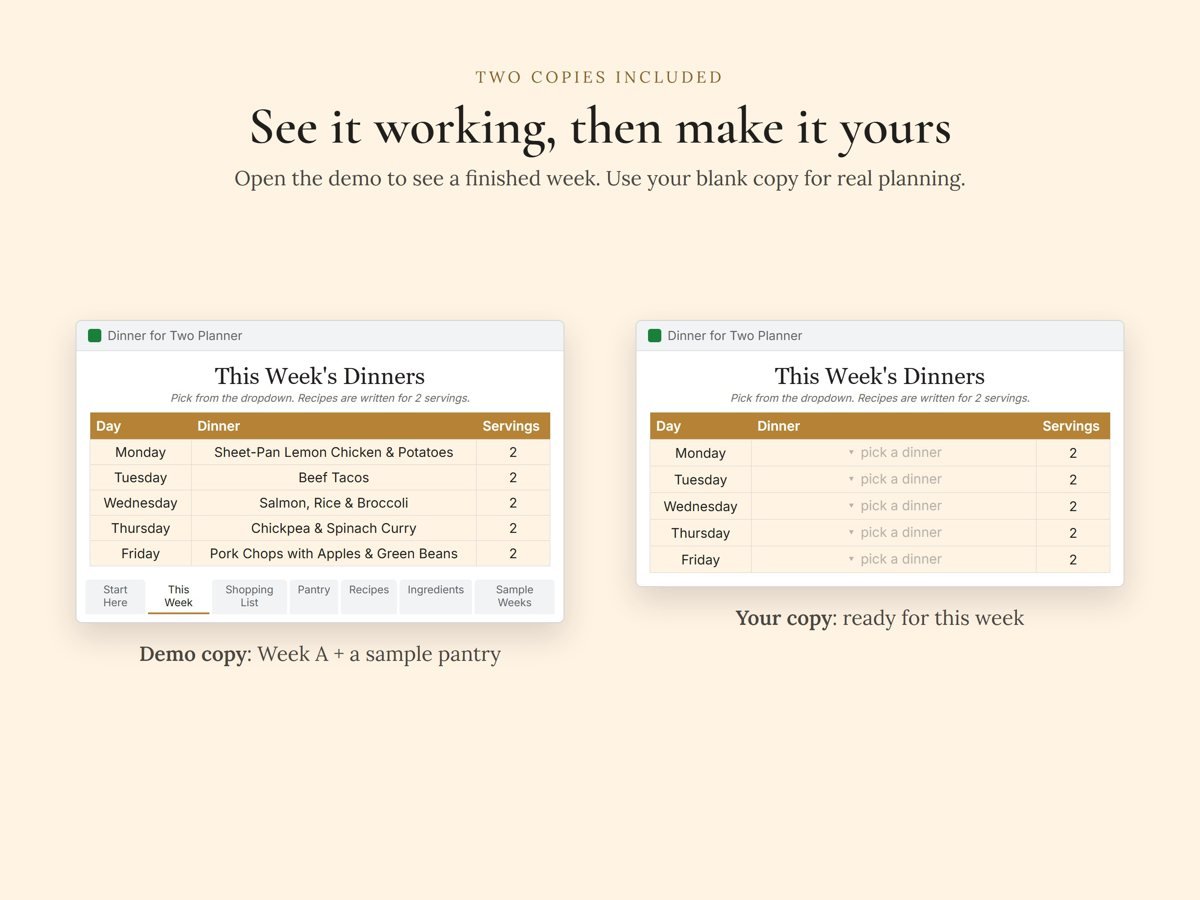Viewport: 1200px width, 900px height.
Task: Click the Demo copy caption text
Action: click(x=320, y=654)
